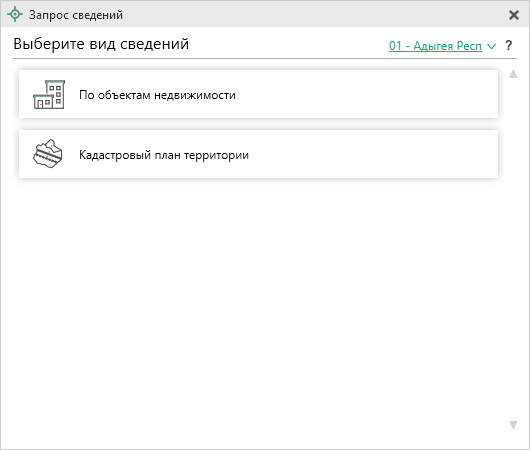Click the scroll up arrow icon

pyautogui.click(x=513, y=74)
